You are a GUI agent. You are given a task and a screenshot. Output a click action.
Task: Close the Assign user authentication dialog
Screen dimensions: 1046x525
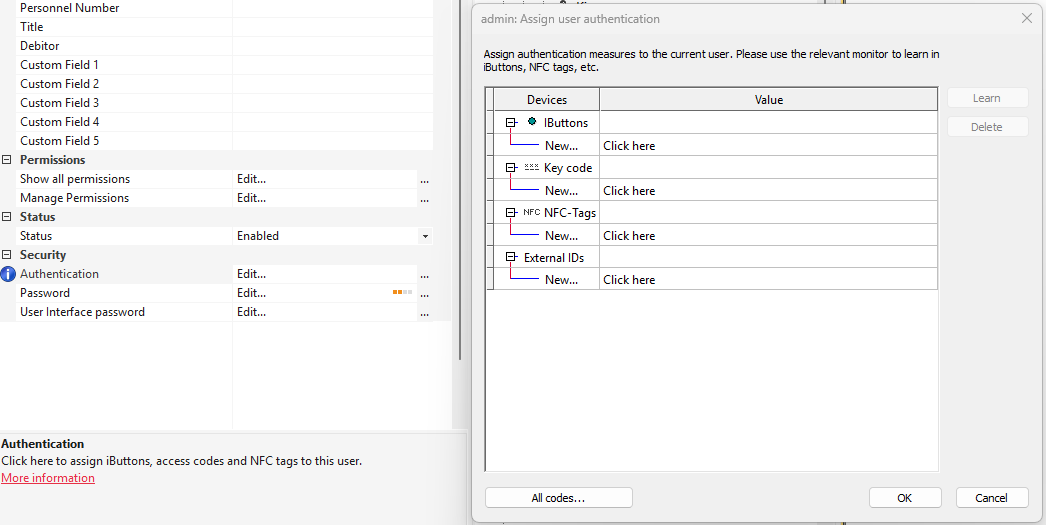1026,19
